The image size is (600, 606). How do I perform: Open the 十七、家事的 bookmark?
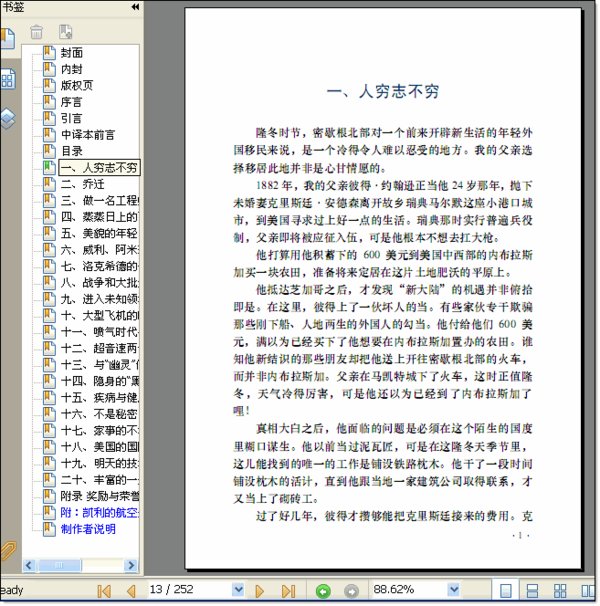pyautogui.click(x=100, y=430)
